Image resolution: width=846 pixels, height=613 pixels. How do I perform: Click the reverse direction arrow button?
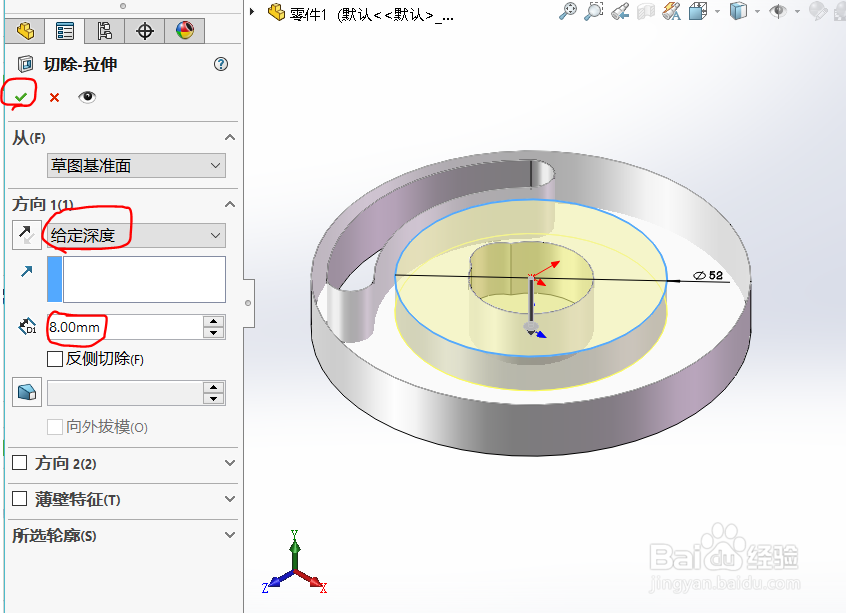click(x=26, y=235)
